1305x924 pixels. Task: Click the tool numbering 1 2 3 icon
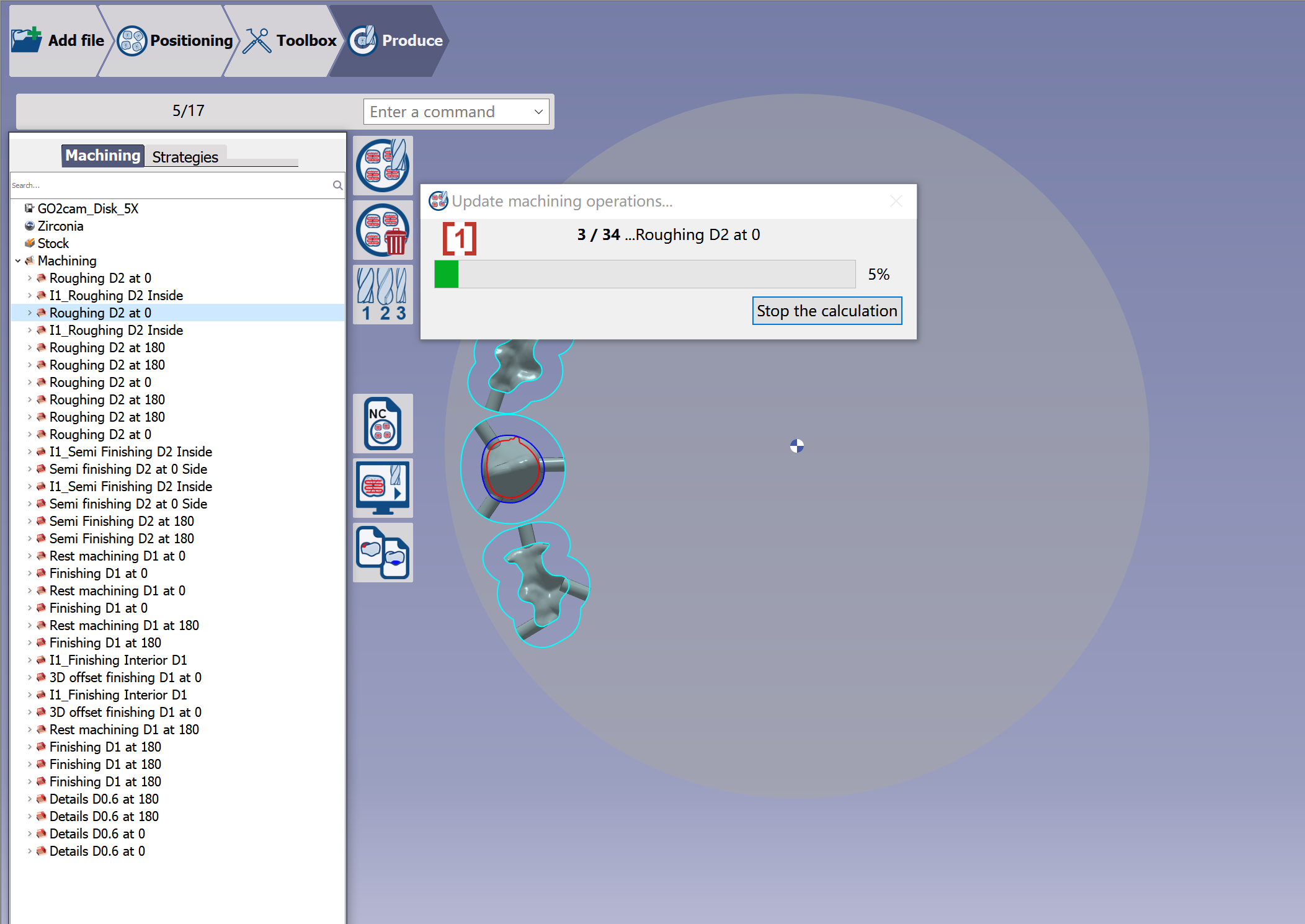coord(383,295)
